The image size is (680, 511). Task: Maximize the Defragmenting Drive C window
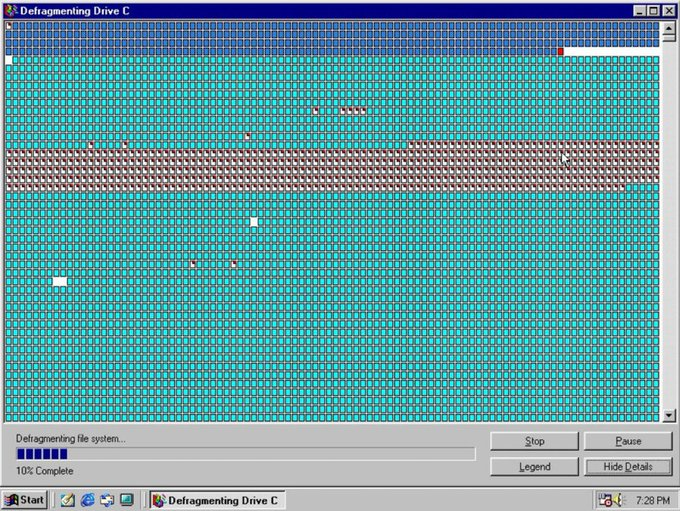[653, 11]
